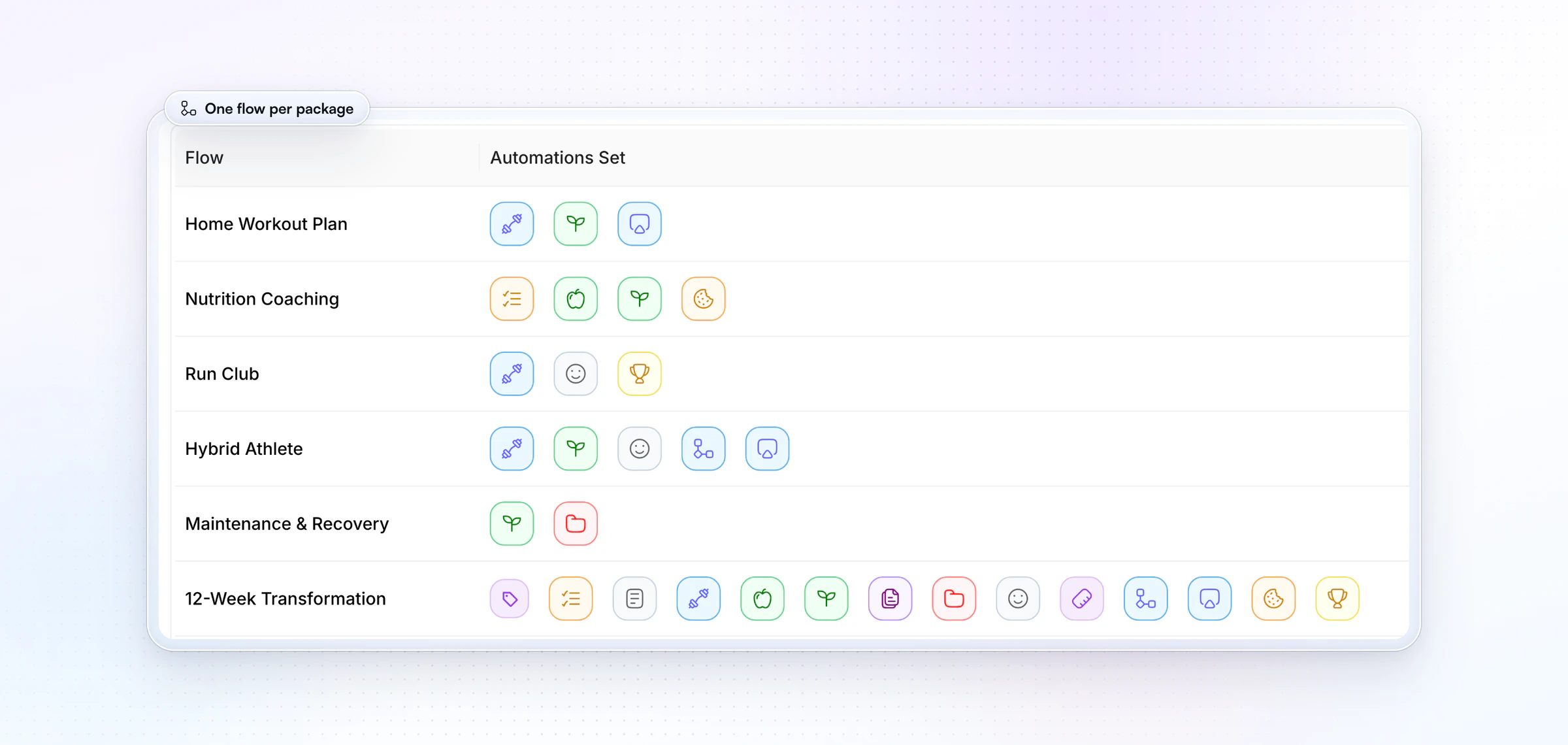Click the trophy icon in 12-Week Transformation row

(x=1337, y=599)
